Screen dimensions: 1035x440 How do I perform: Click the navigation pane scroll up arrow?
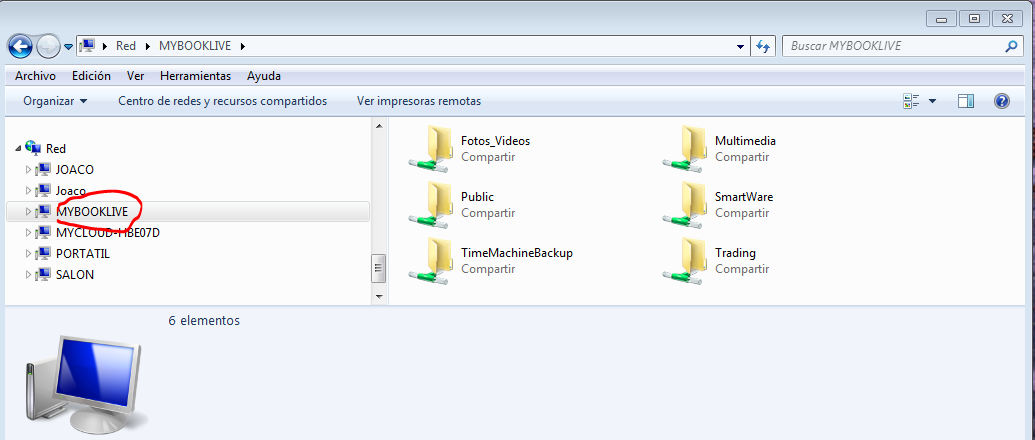(x=379, y=125)
